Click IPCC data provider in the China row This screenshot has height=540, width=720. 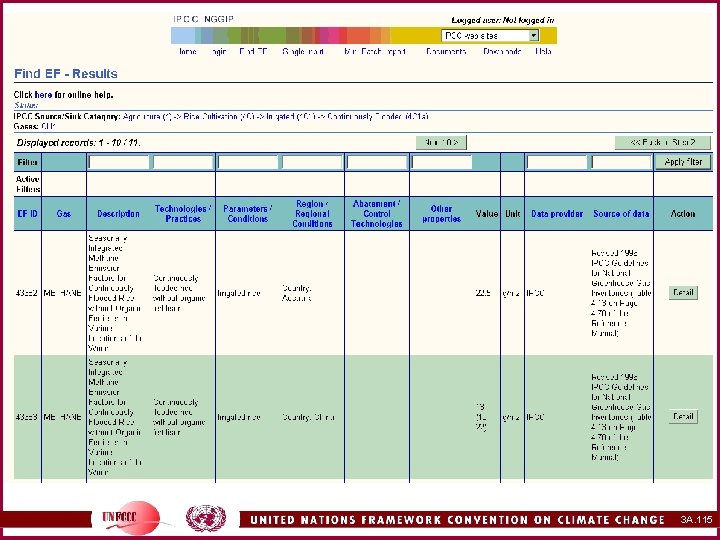pos(535,417)
